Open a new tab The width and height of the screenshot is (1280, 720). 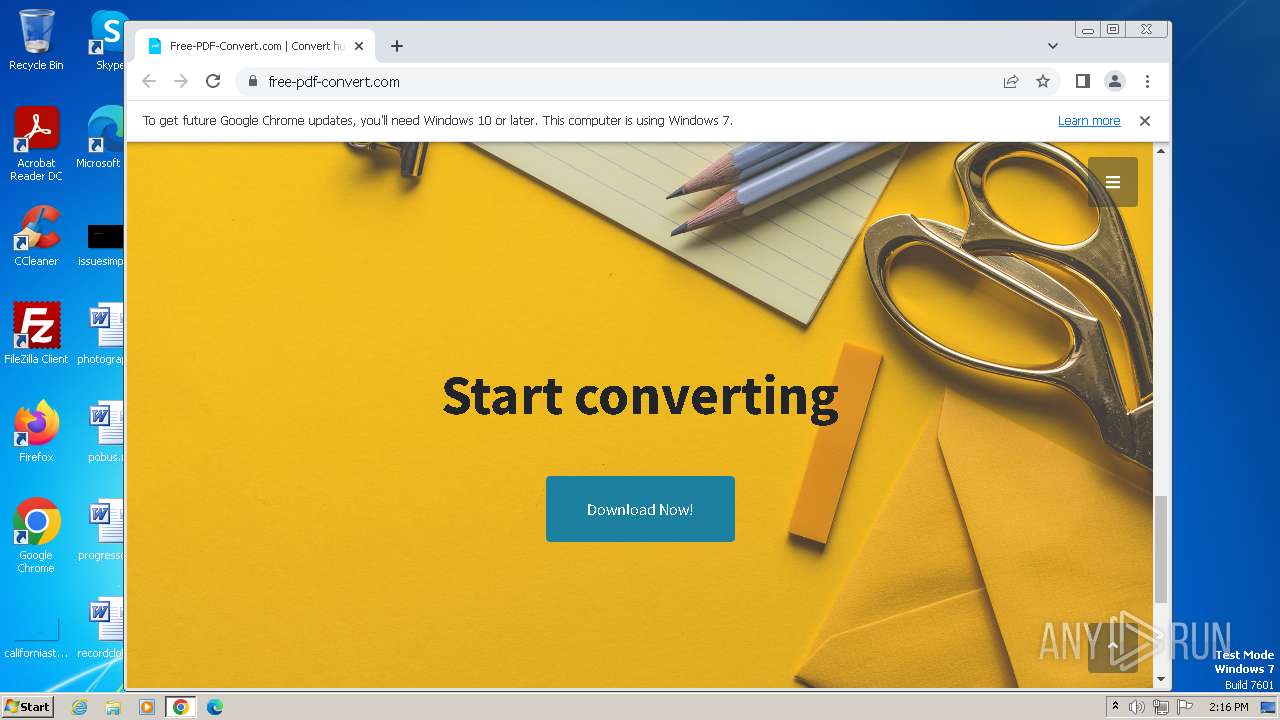[397, 46]
